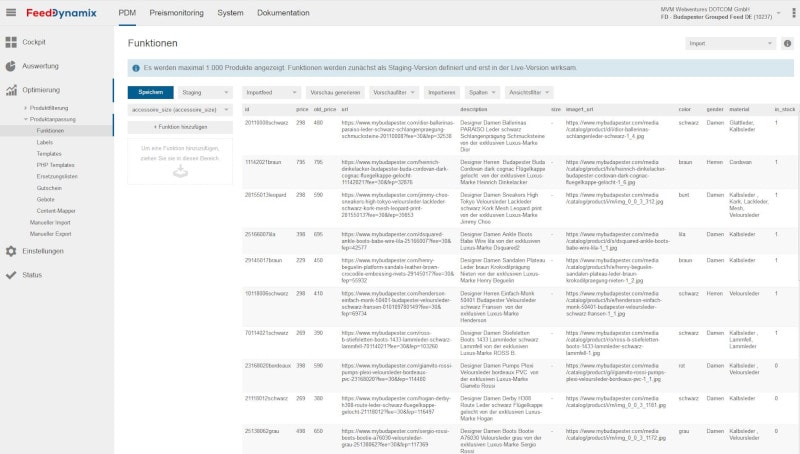Open the Staging version dropdown

(x=207, y=92)
